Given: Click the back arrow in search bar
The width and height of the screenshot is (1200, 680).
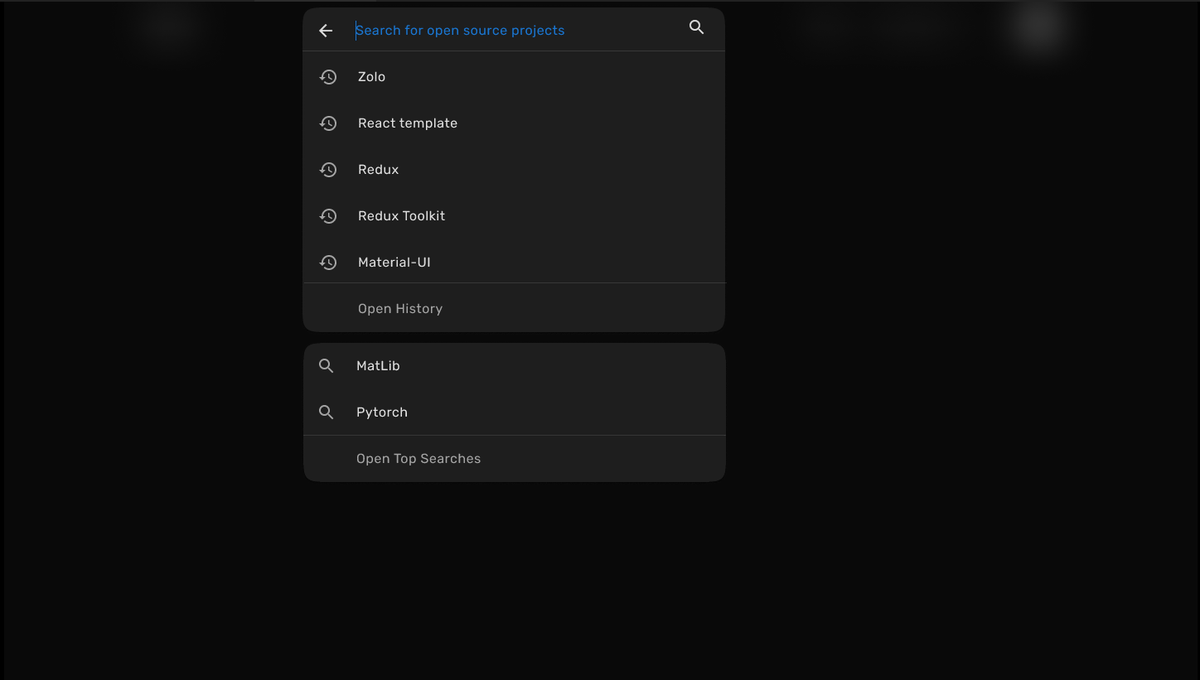Looking at the screenshot, I should (326, 31).
